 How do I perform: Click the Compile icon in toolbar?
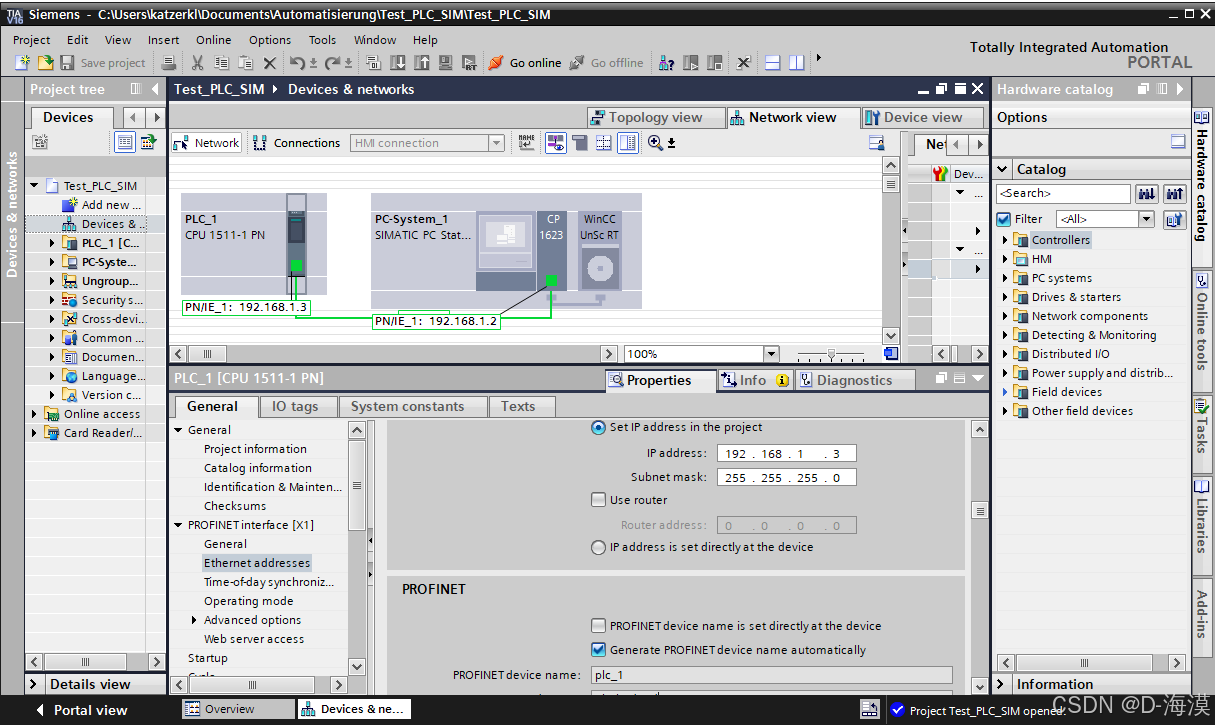(373, 62)
